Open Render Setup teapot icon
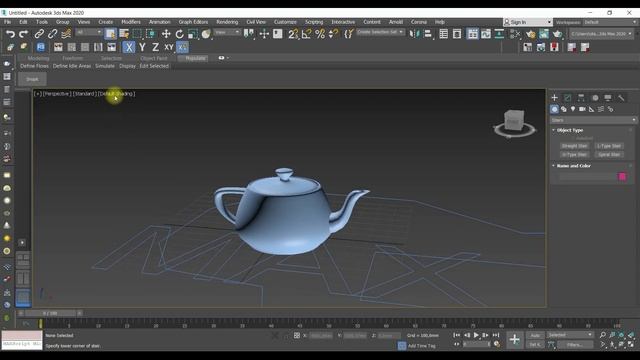640x360 pixels. 530,34
